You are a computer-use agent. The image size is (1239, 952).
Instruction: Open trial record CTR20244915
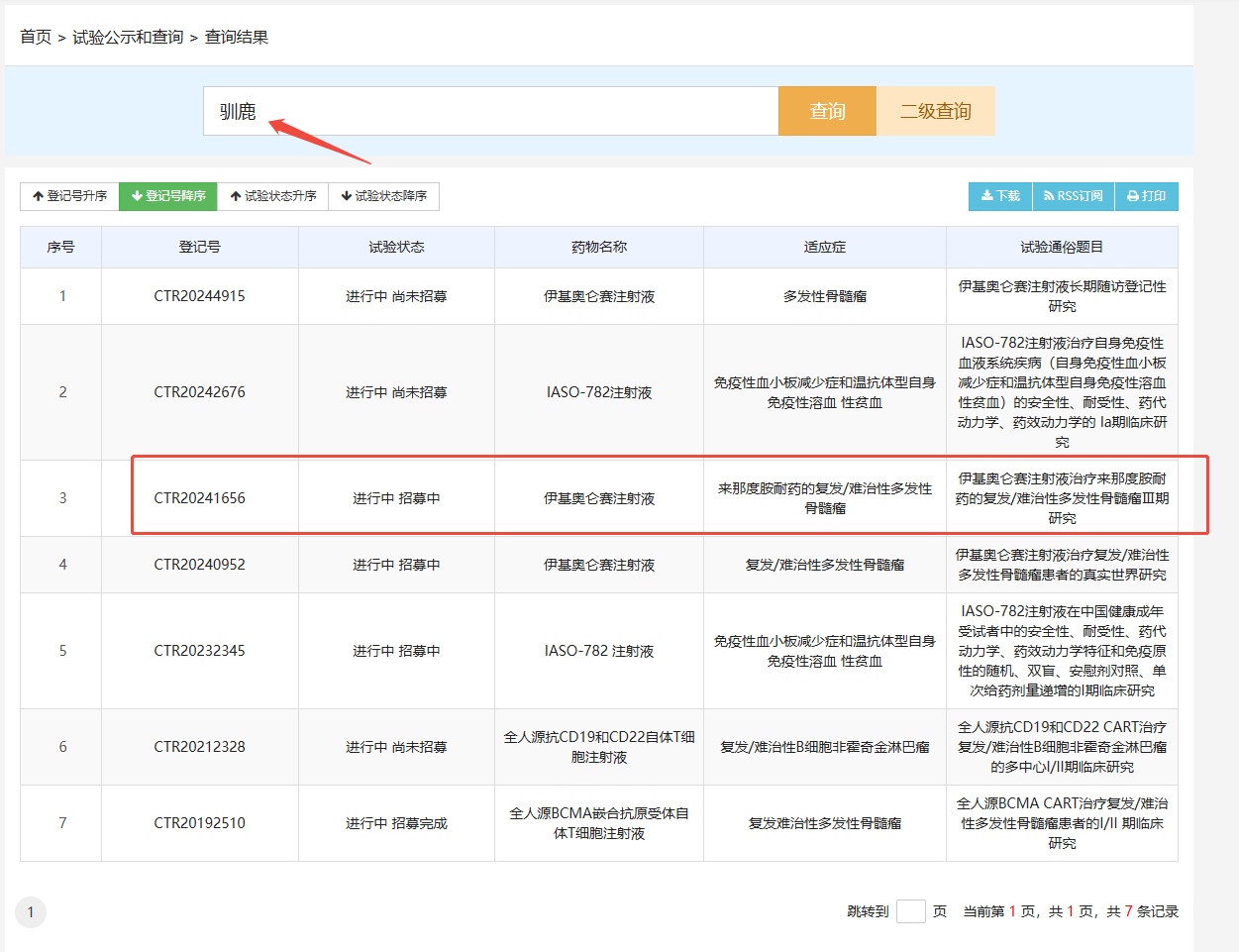[199, 296]
